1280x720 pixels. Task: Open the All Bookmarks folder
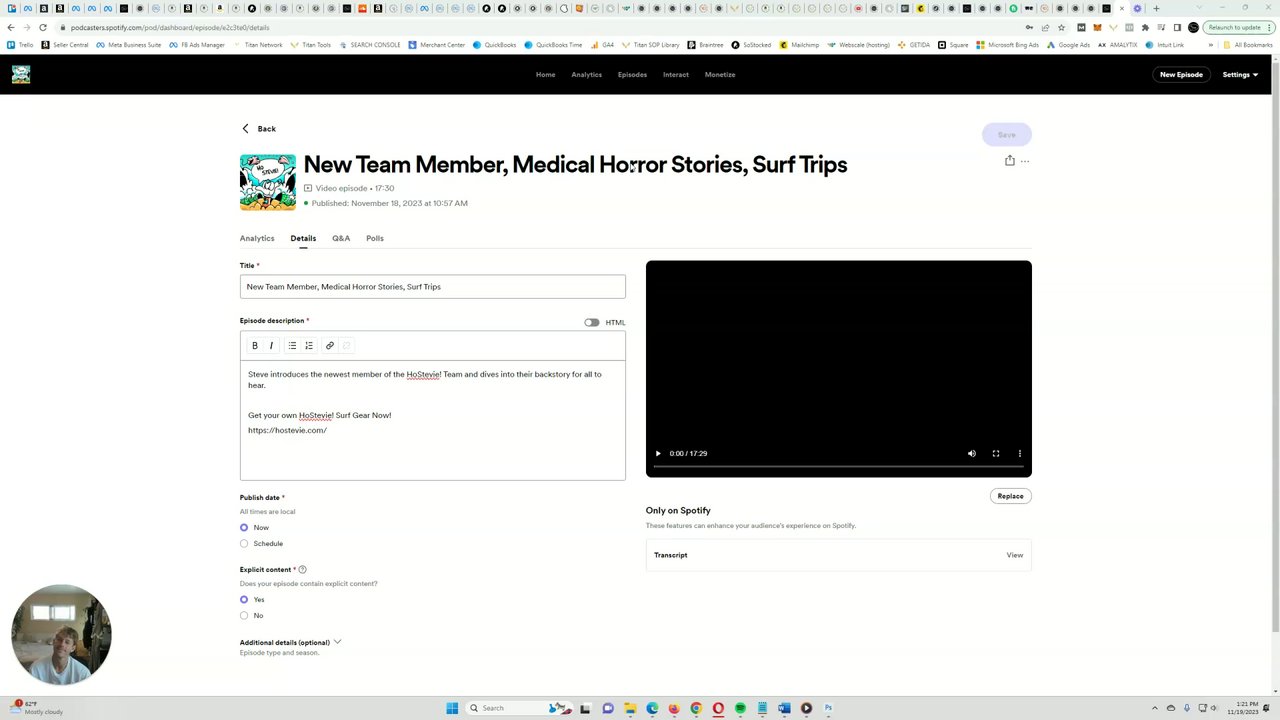[1248, 45]
